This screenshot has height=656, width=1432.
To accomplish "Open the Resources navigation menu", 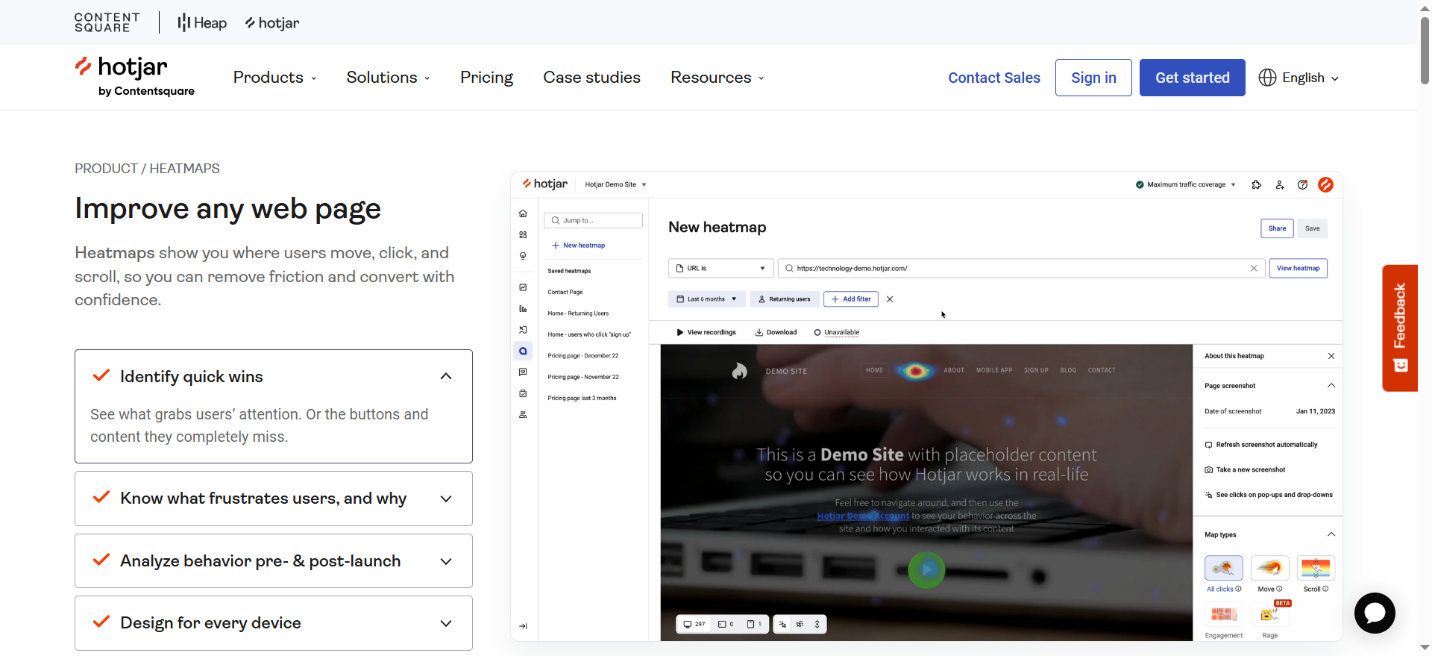I will (717, 78).
